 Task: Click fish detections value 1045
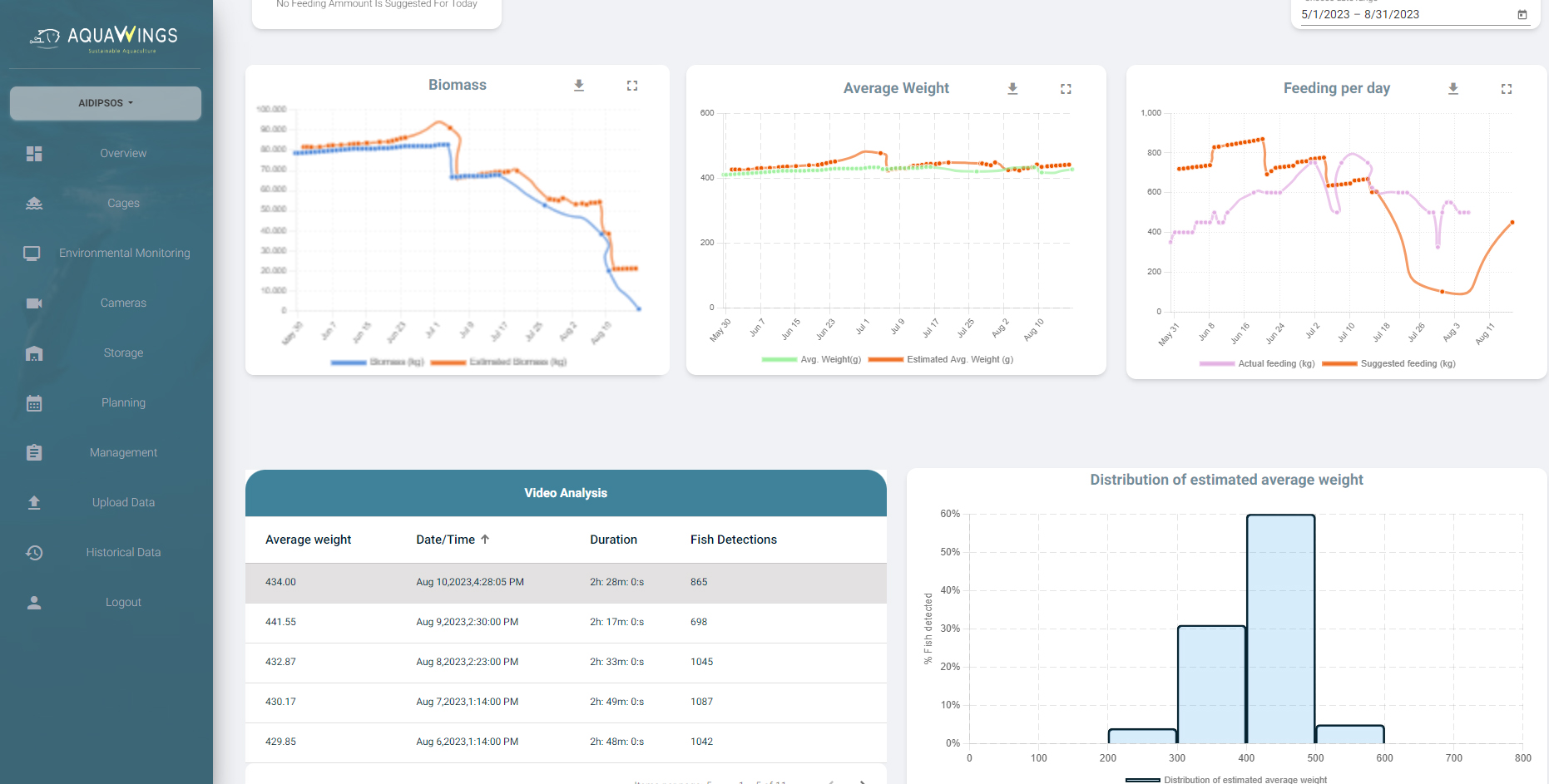[701, 662]
